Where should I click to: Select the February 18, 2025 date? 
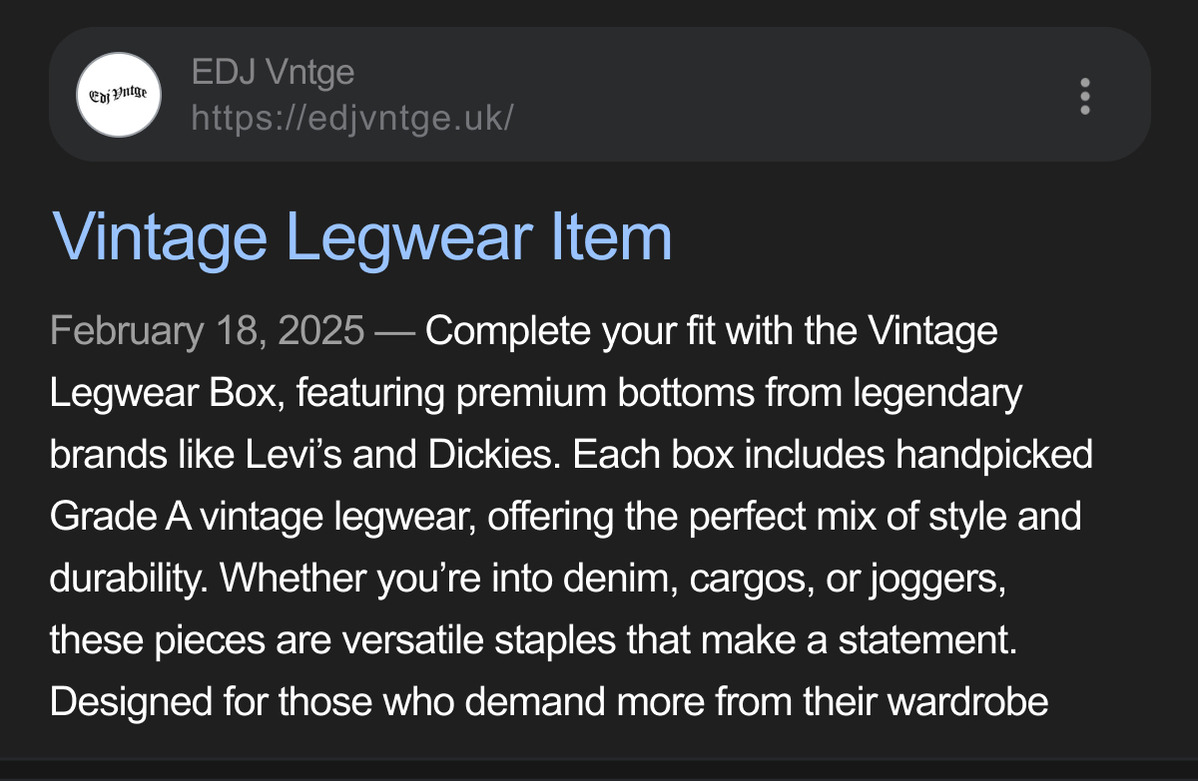207,331
